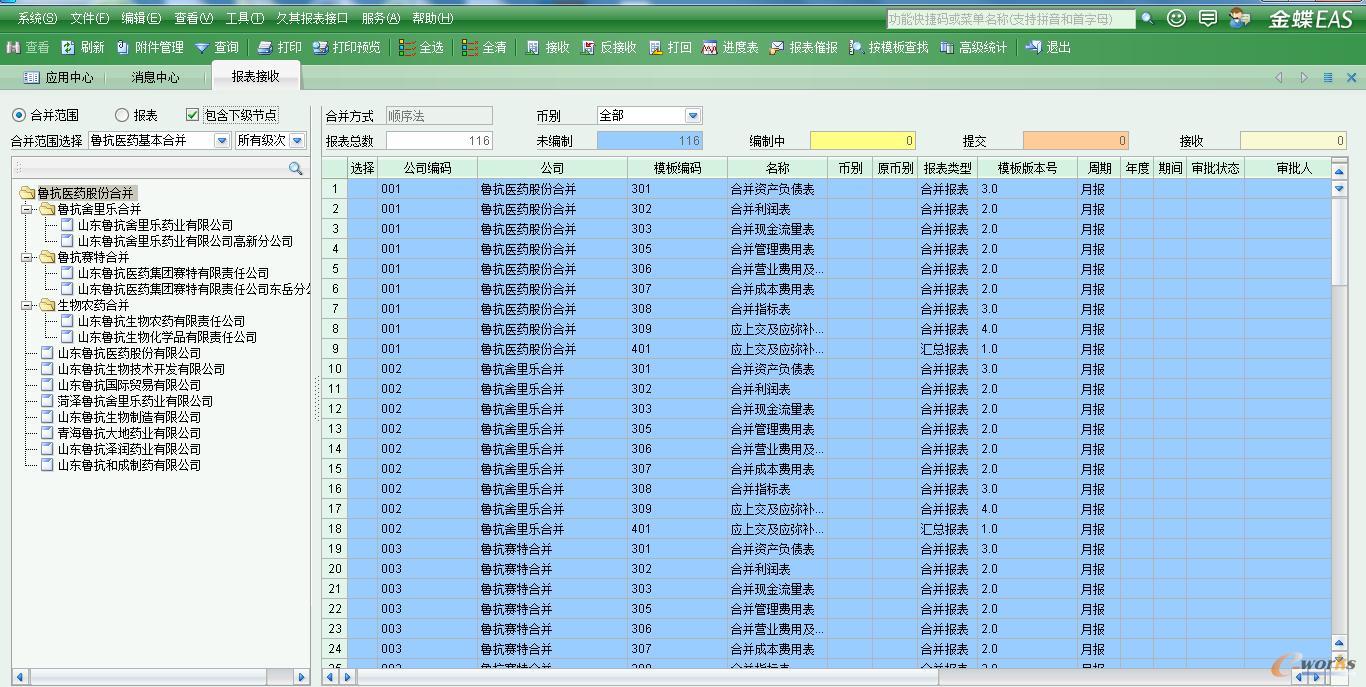Click the Receive (接收) toolbar icon

click(x=533, y=47)
